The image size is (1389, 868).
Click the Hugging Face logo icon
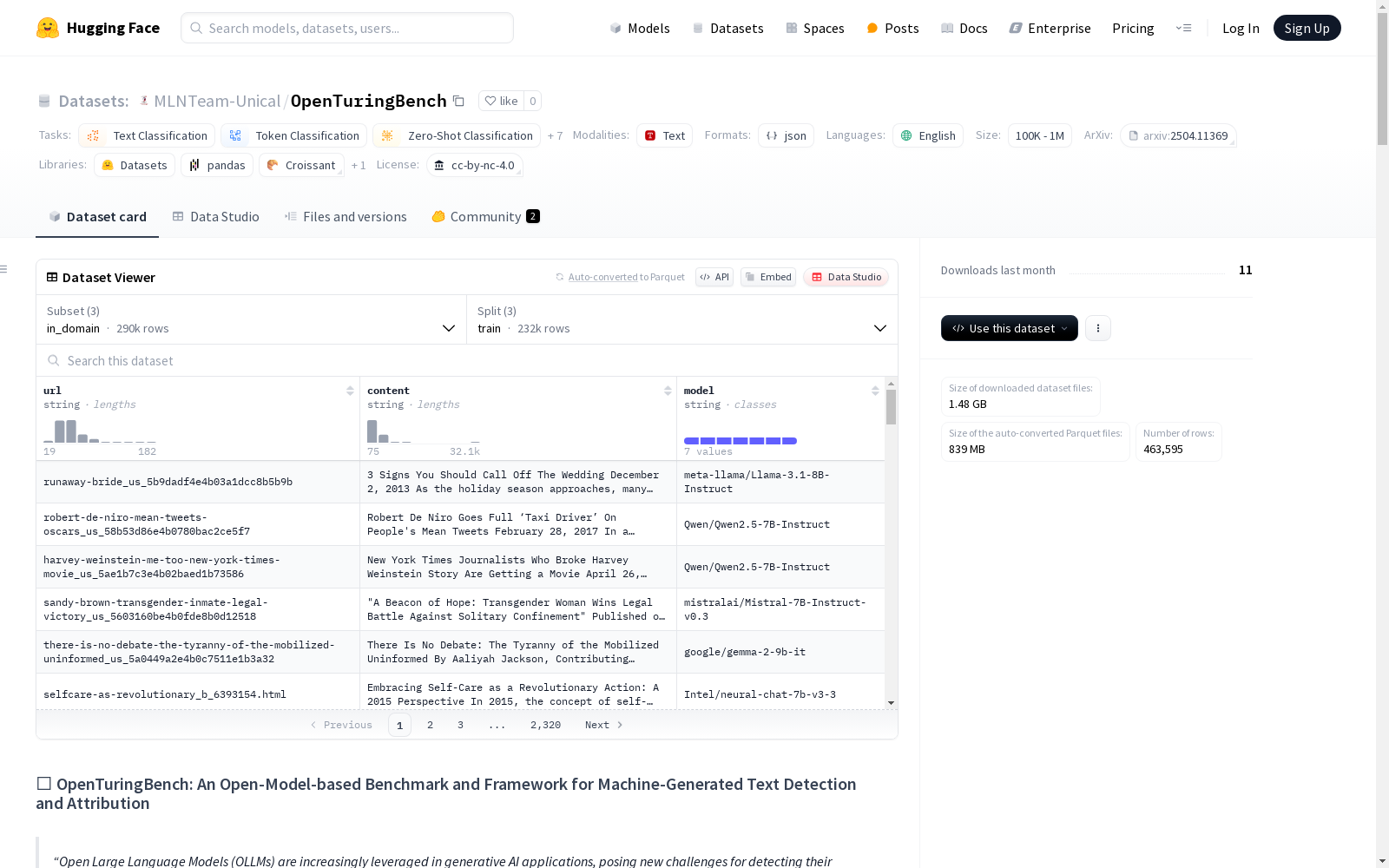[48, 28]
